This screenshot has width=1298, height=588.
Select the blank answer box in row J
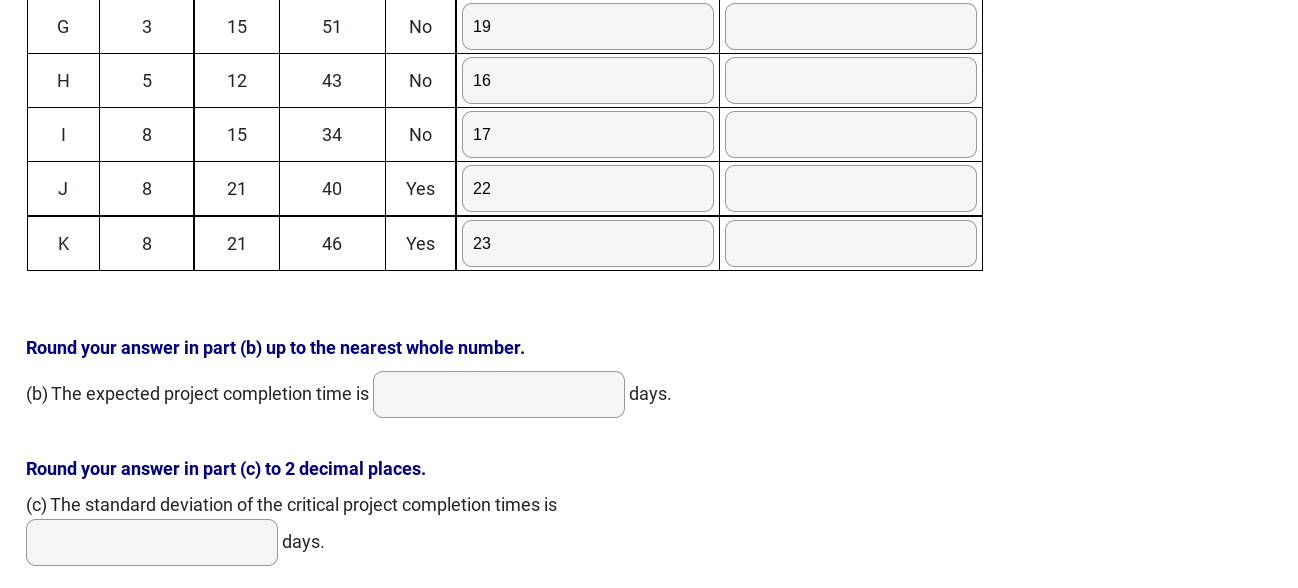(850, 188)
